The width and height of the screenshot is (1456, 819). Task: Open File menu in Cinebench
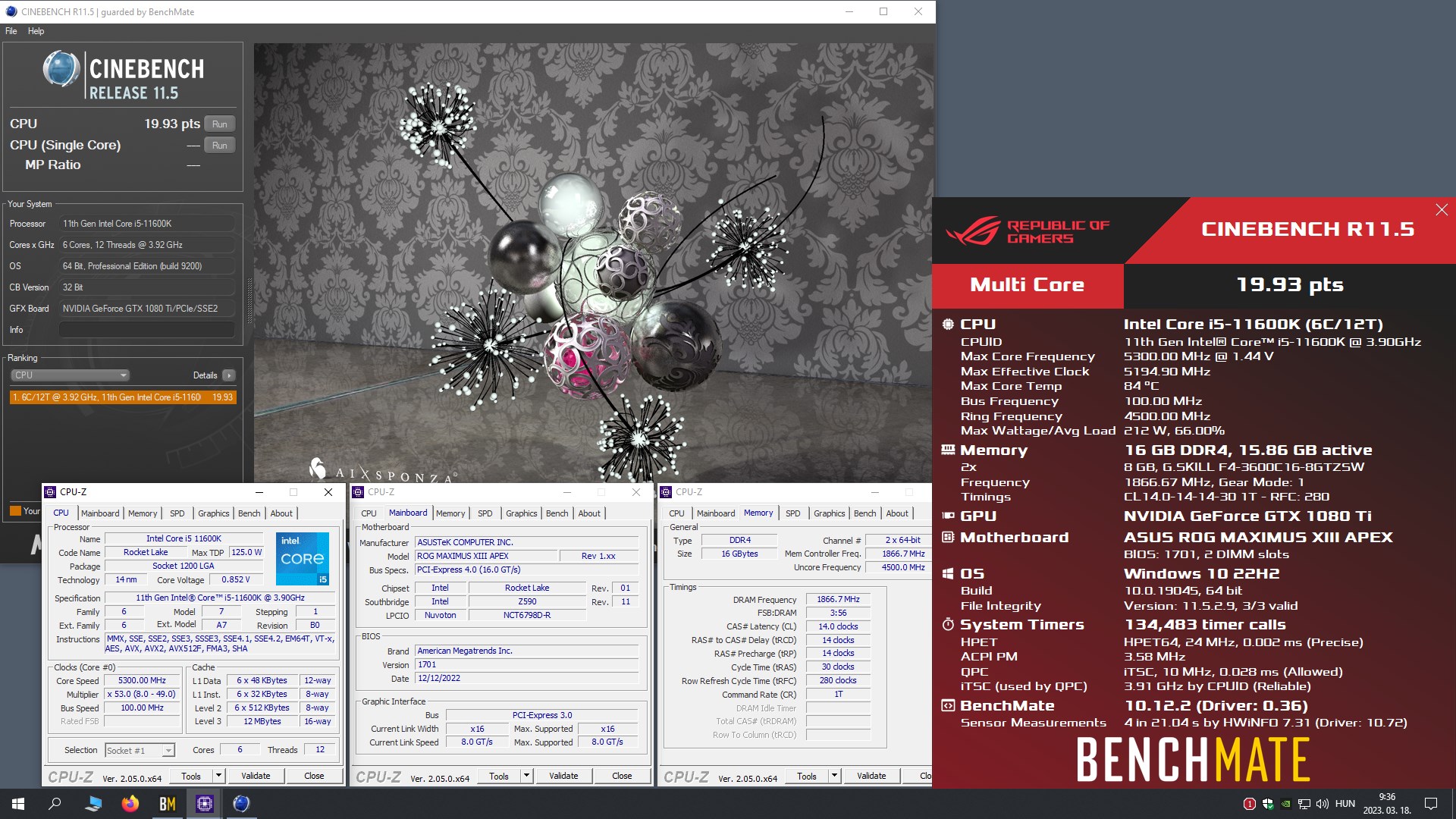click(11, 31)
